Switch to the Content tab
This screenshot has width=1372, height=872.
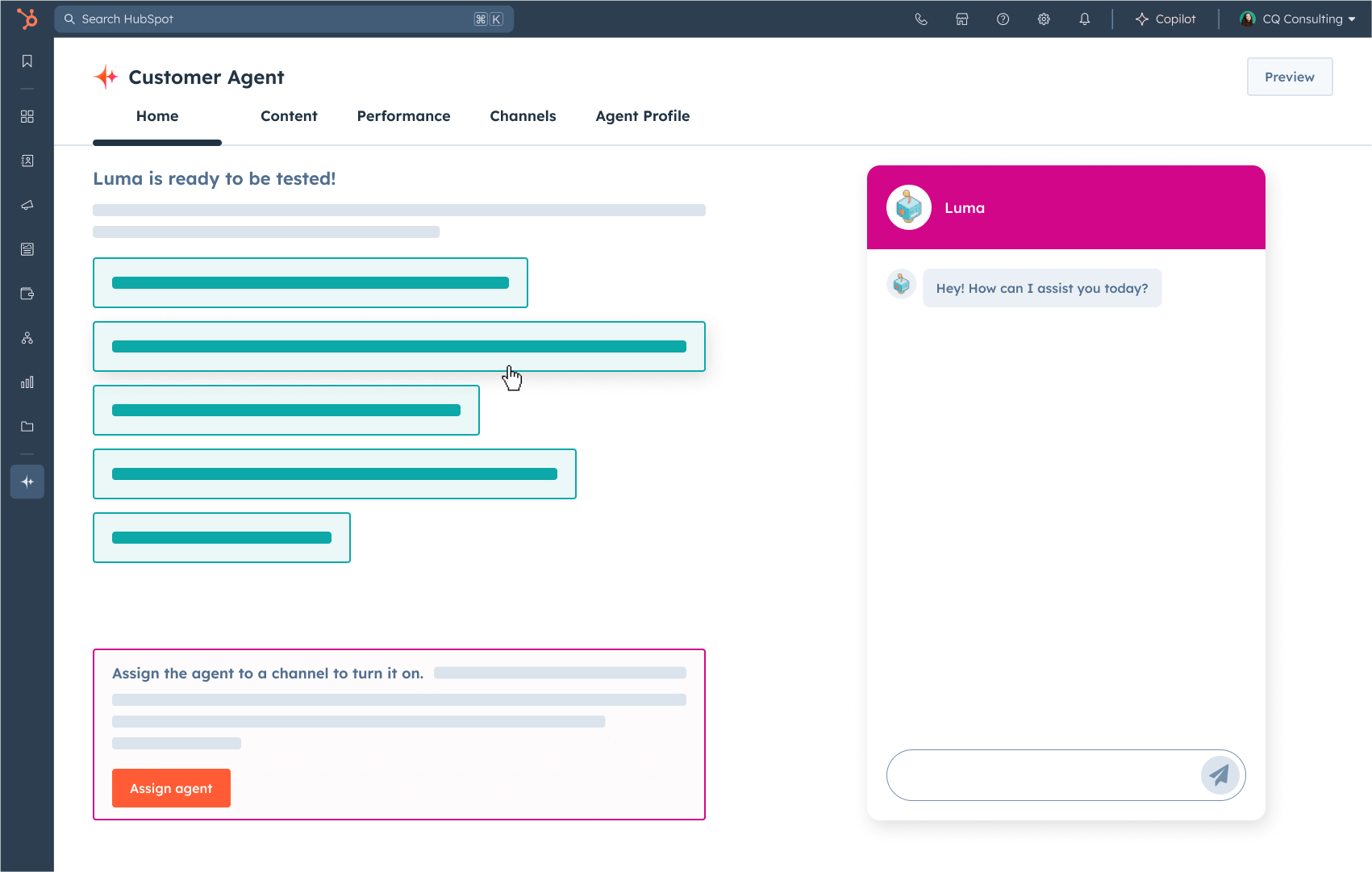[289, 116]
